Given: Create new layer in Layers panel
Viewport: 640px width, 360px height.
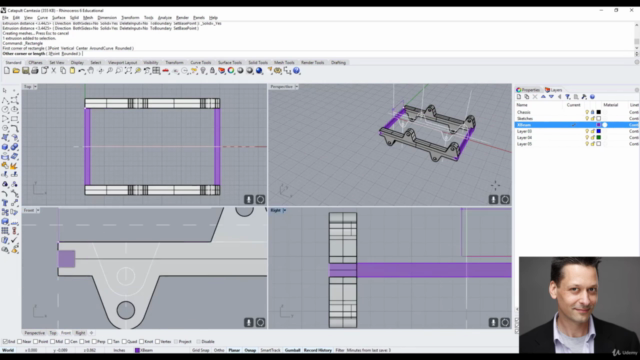Looking at the screenshot, I should point(519,97).
